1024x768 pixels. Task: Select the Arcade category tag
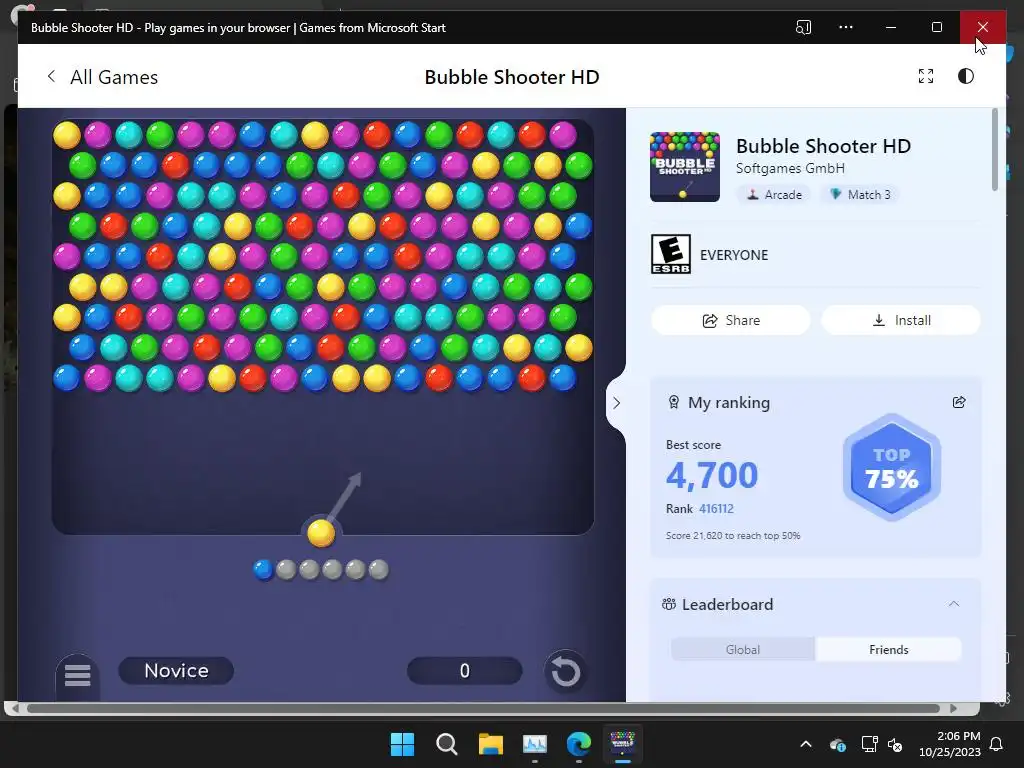tap(774, 195)
